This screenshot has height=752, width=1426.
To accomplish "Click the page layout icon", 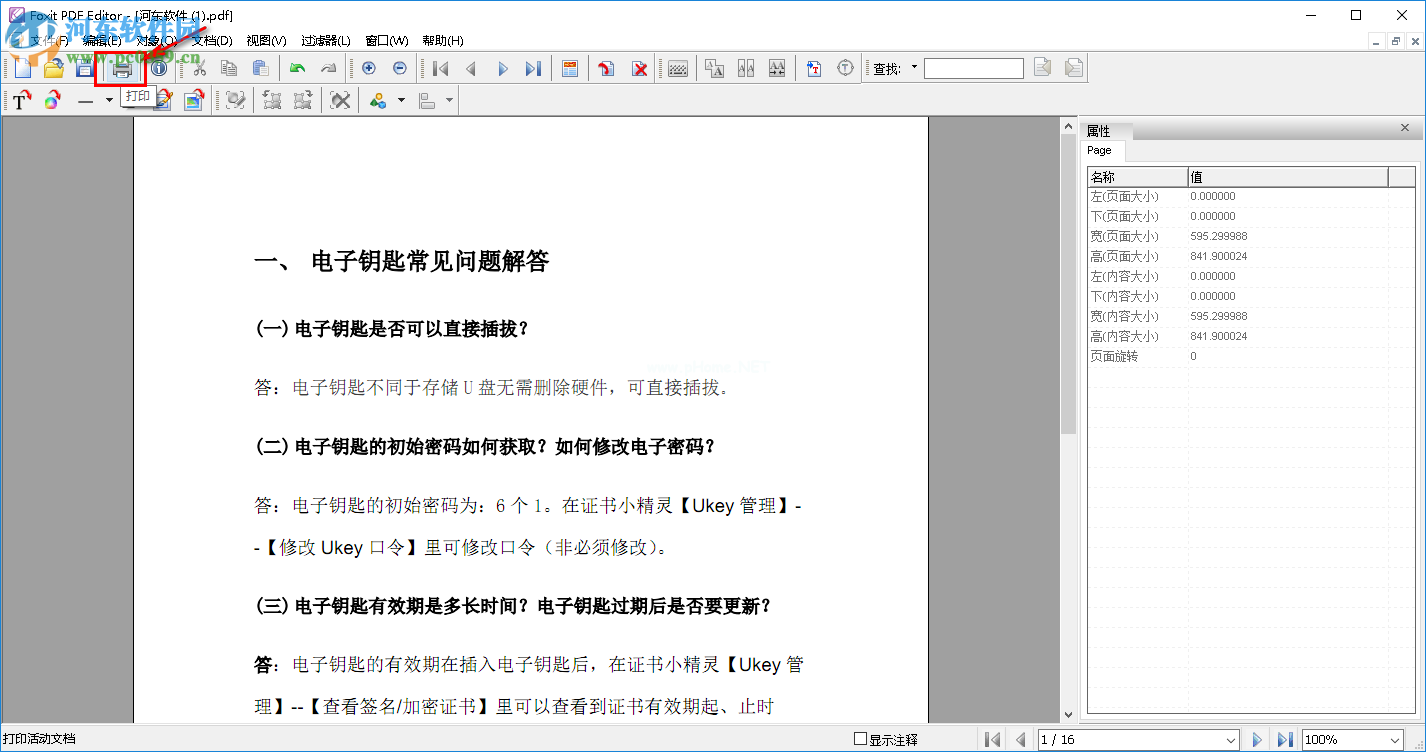I will 570,68.
